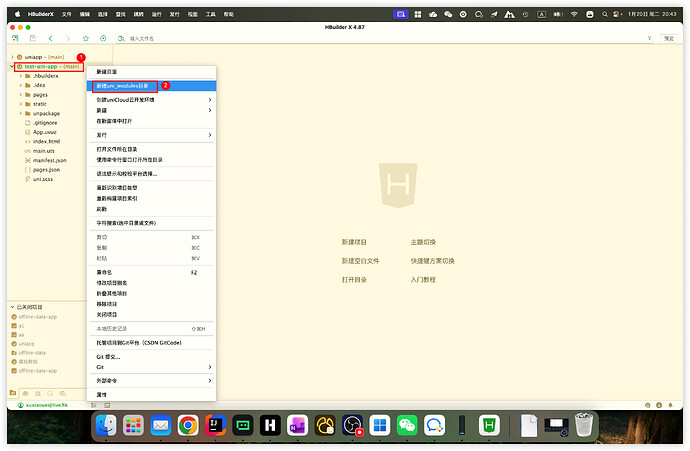Click the 入门教程 link

pyautogui.click(x=423, y=280)
